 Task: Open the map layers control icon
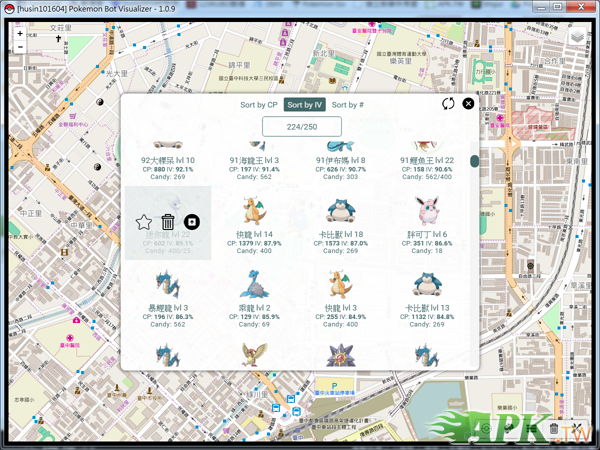[577, 37]
